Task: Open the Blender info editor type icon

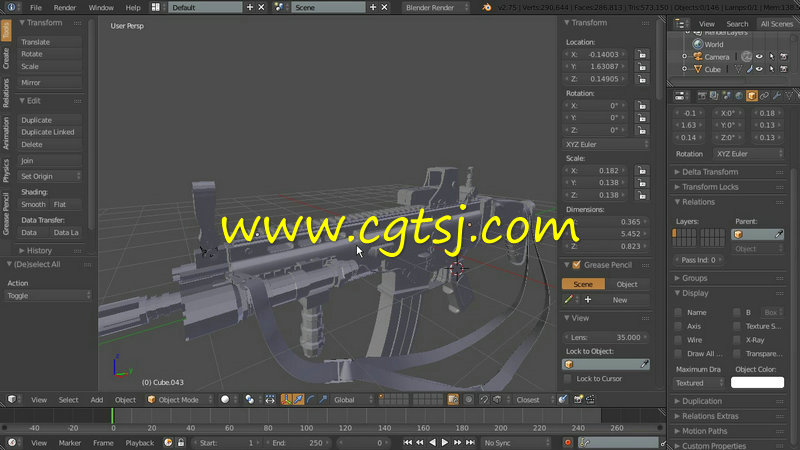Action: pos(11,7)
